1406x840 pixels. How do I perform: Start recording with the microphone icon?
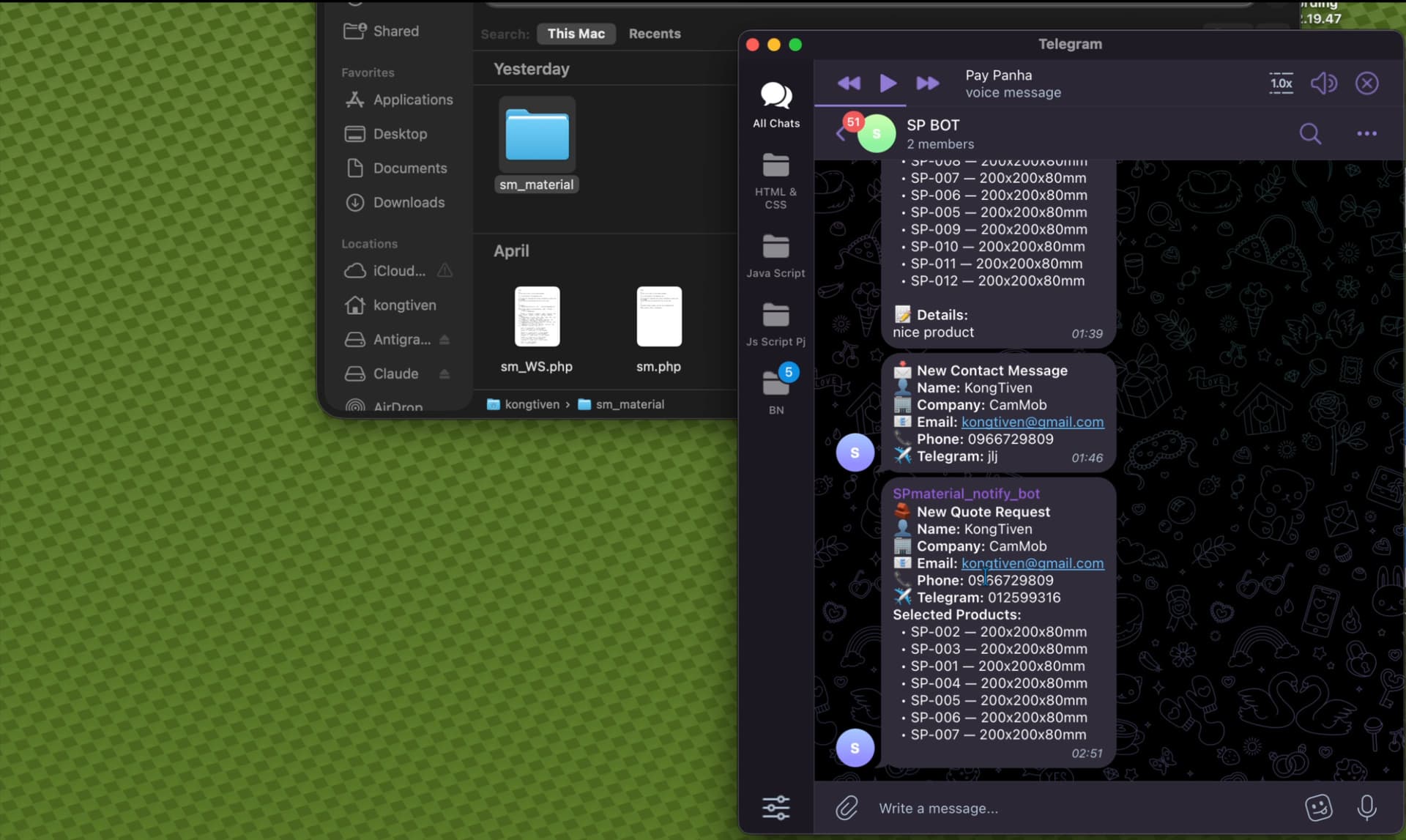coord(1366,808)
